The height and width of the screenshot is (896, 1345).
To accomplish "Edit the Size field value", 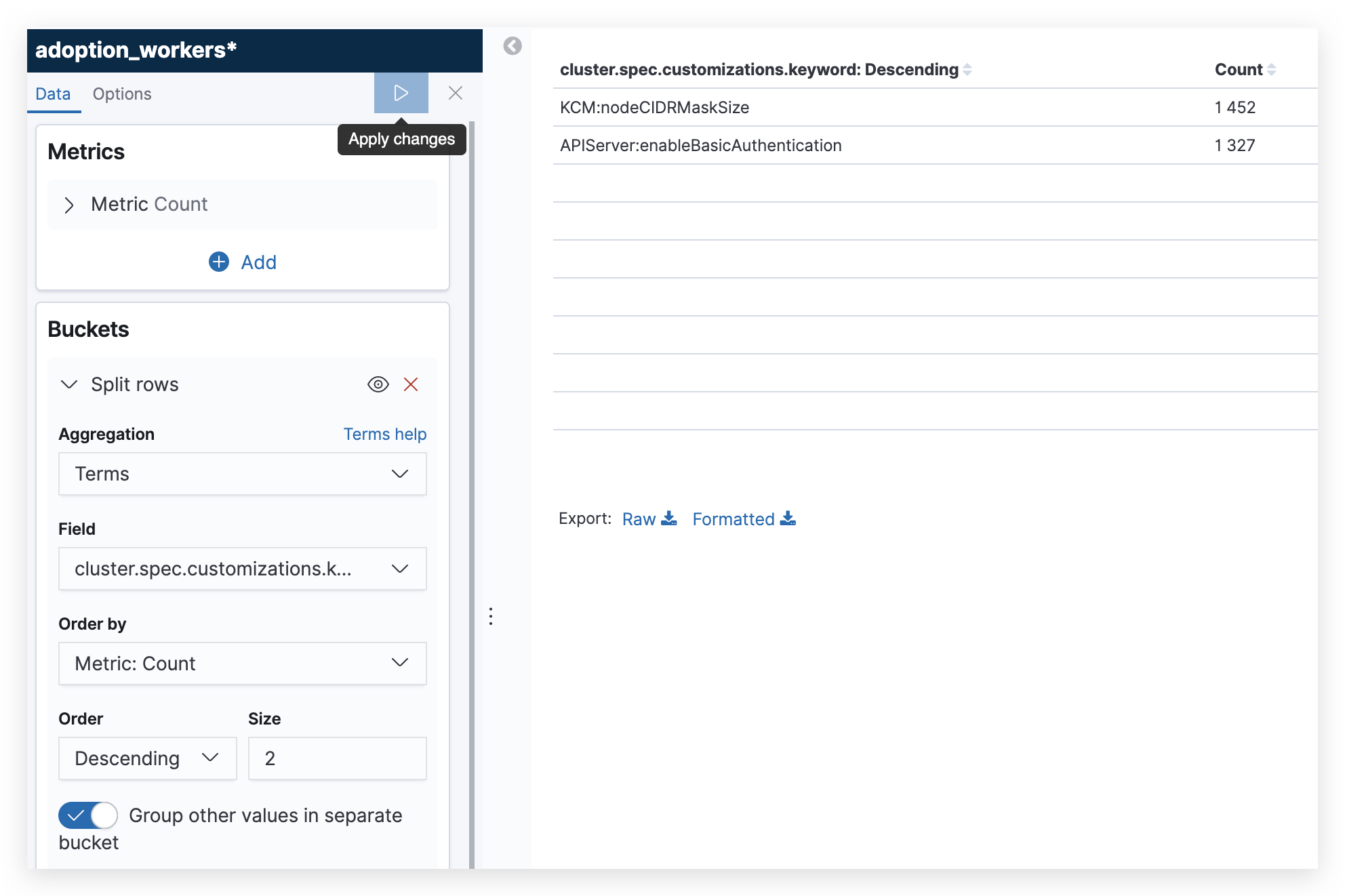I will pos(337,758).
